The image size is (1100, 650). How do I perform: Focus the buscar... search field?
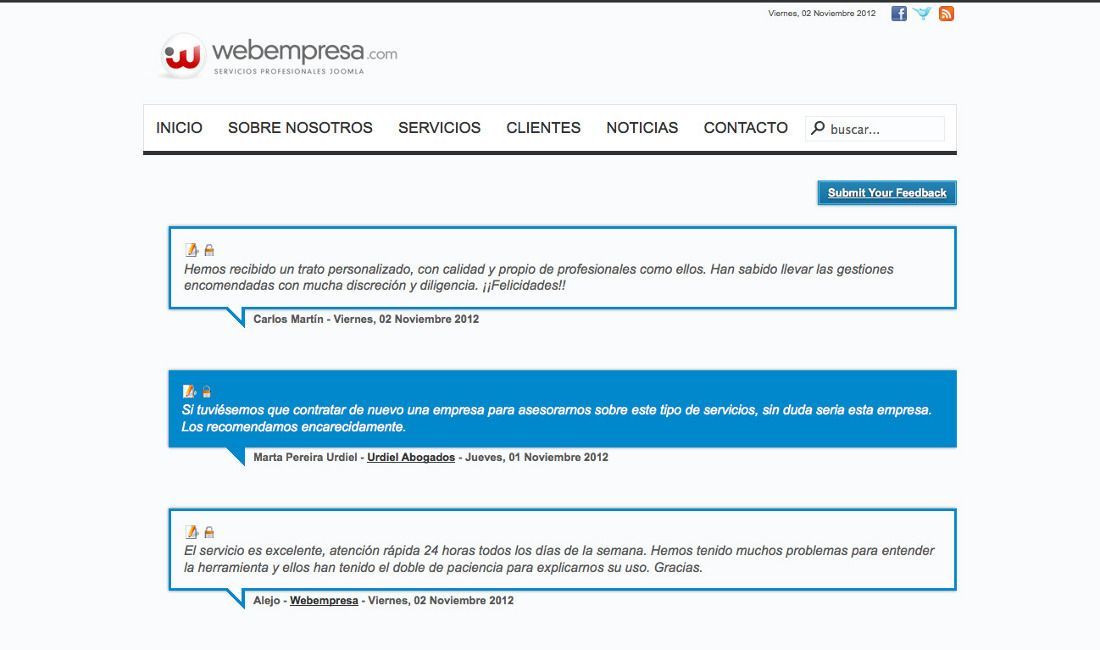pos(875,129)
